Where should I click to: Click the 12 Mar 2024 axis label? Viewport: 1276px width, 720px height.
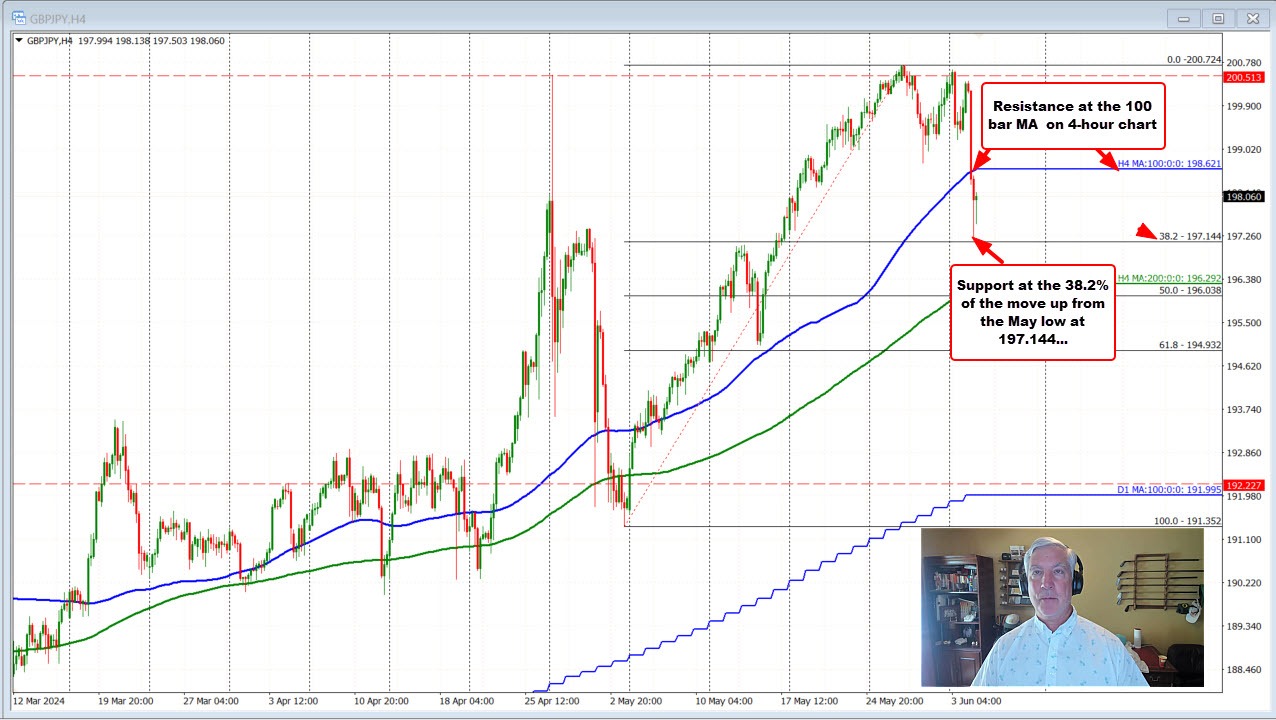pyautogui.click(x=41, y=702)
